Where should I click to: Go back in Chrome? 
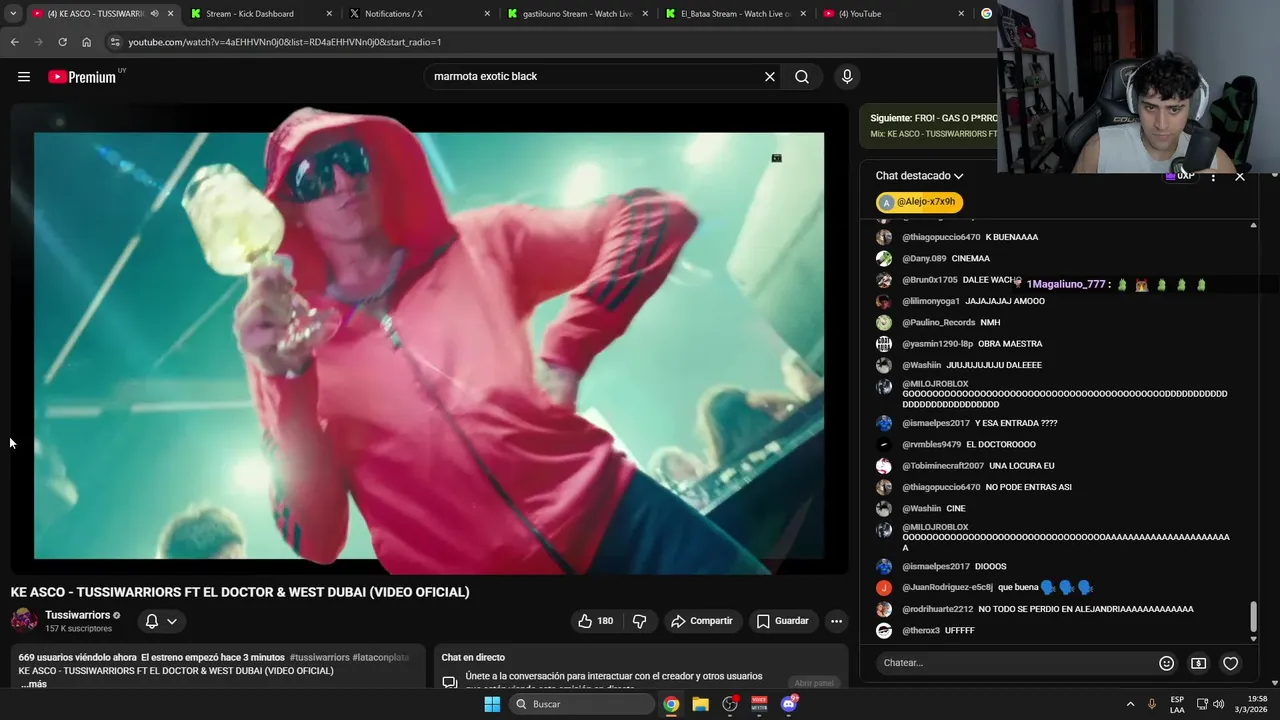[14, 42]
